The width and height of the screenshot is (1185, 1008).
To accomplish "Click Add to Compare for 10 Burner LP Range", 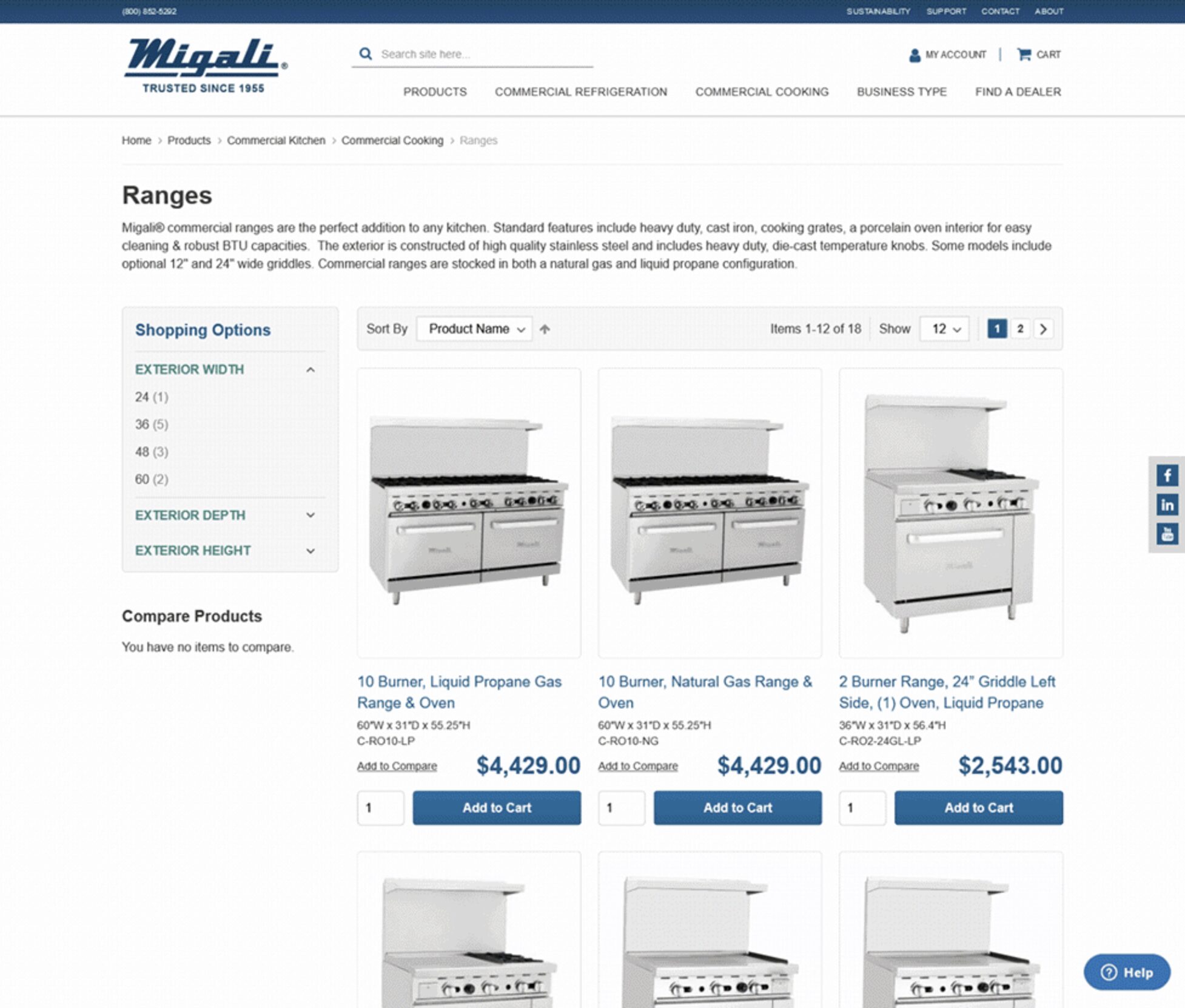I will click(x=397, y=766).
